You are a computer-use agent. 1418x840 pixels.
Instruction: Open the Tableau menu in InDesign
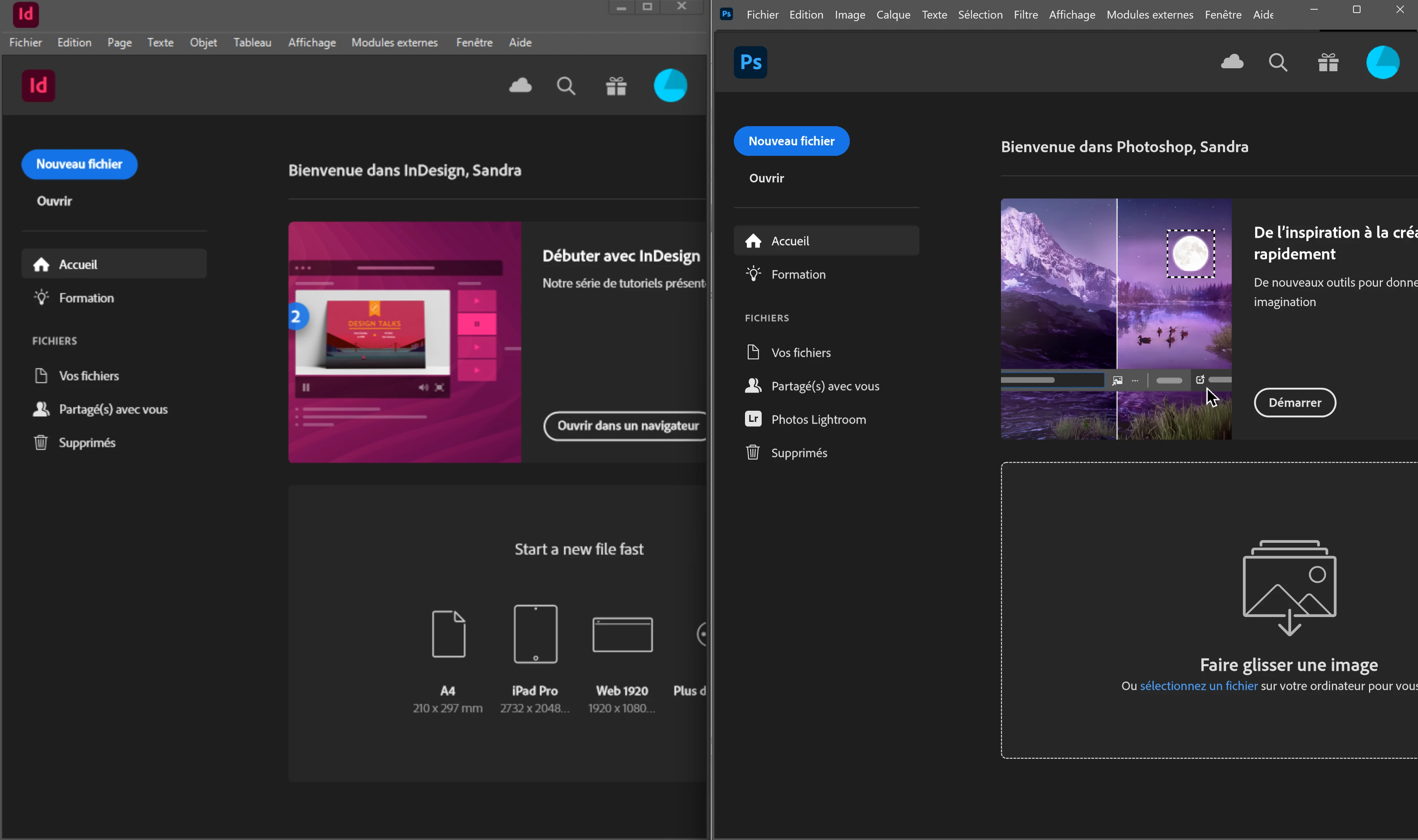[252, 42]
